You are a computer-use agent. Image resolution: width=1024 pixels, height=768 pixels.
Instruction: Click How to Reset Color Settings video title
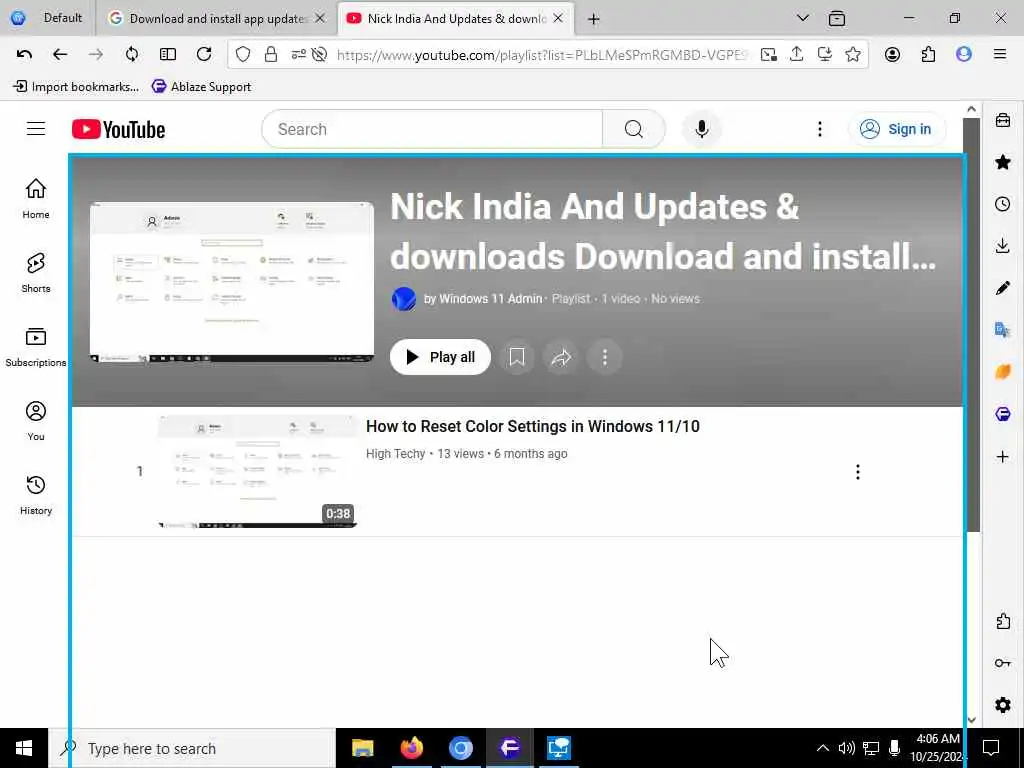pos(532,426)
